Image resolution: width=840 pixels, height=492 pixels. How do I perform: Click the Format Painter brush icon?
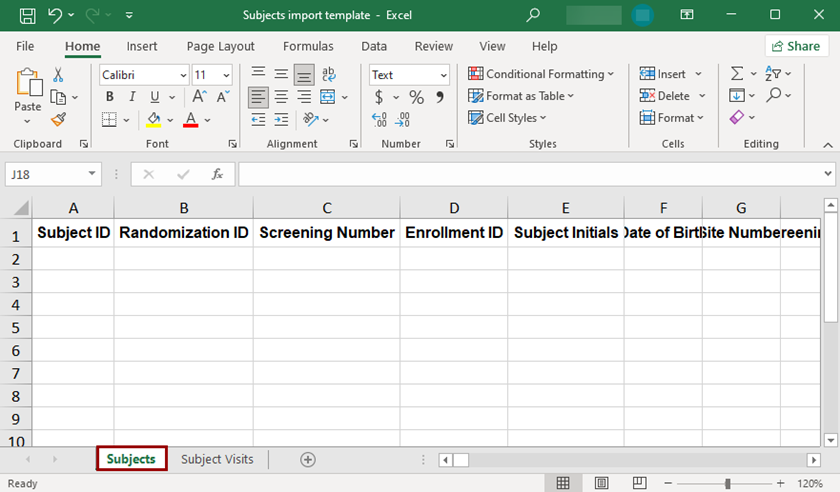[x=58, y=119]
